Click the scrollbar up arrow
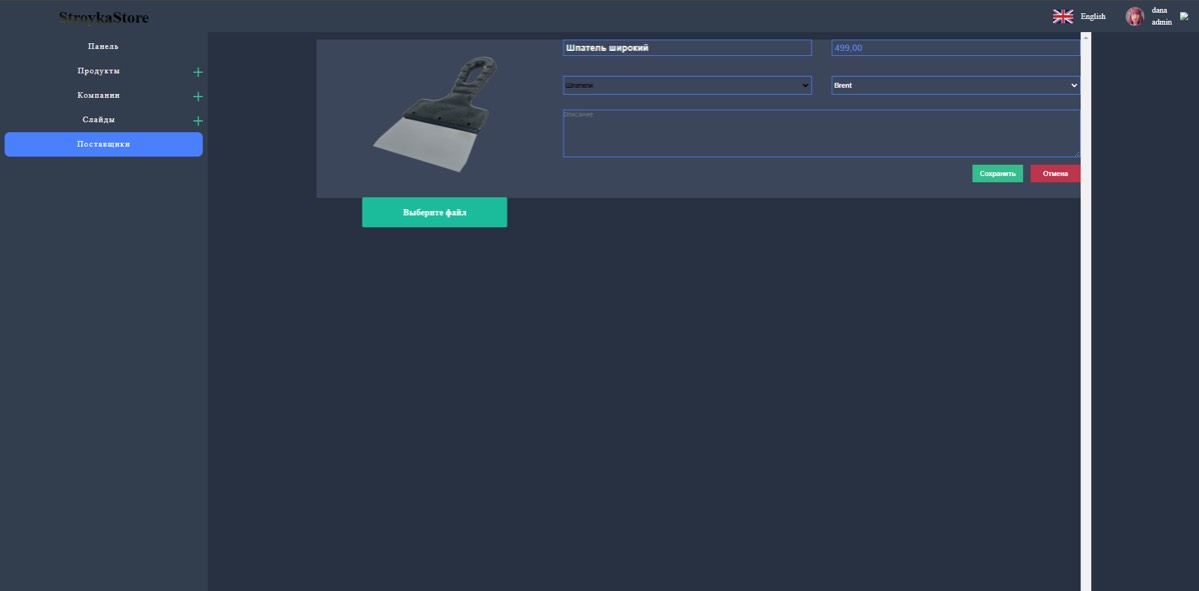This screenshot has height=591, width=1199. [x=1086, y=38]
